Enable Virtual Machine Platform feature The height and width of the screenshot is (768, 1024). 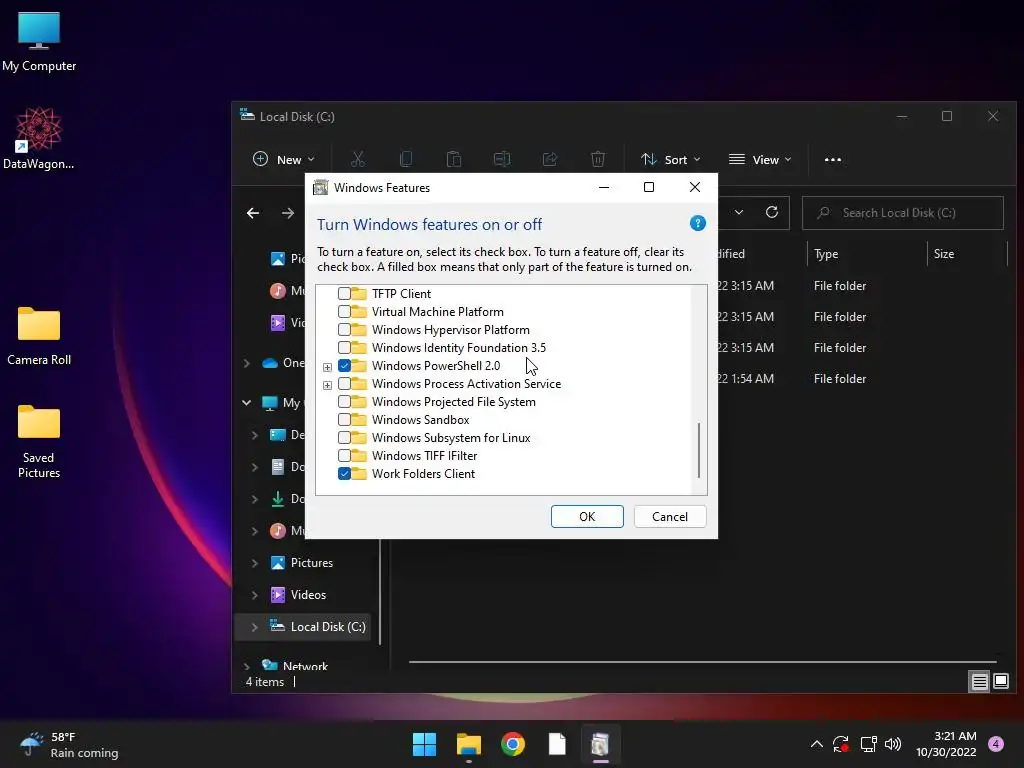coord(344,312)
